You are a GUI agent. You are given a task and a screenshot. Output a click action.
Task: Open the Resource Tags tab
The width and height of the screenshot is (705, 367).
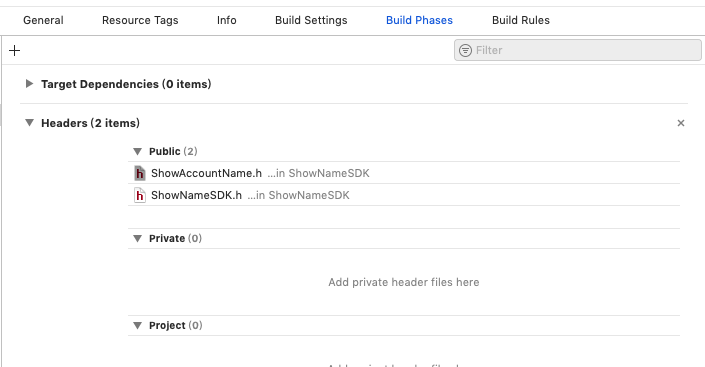click(140, 20)
